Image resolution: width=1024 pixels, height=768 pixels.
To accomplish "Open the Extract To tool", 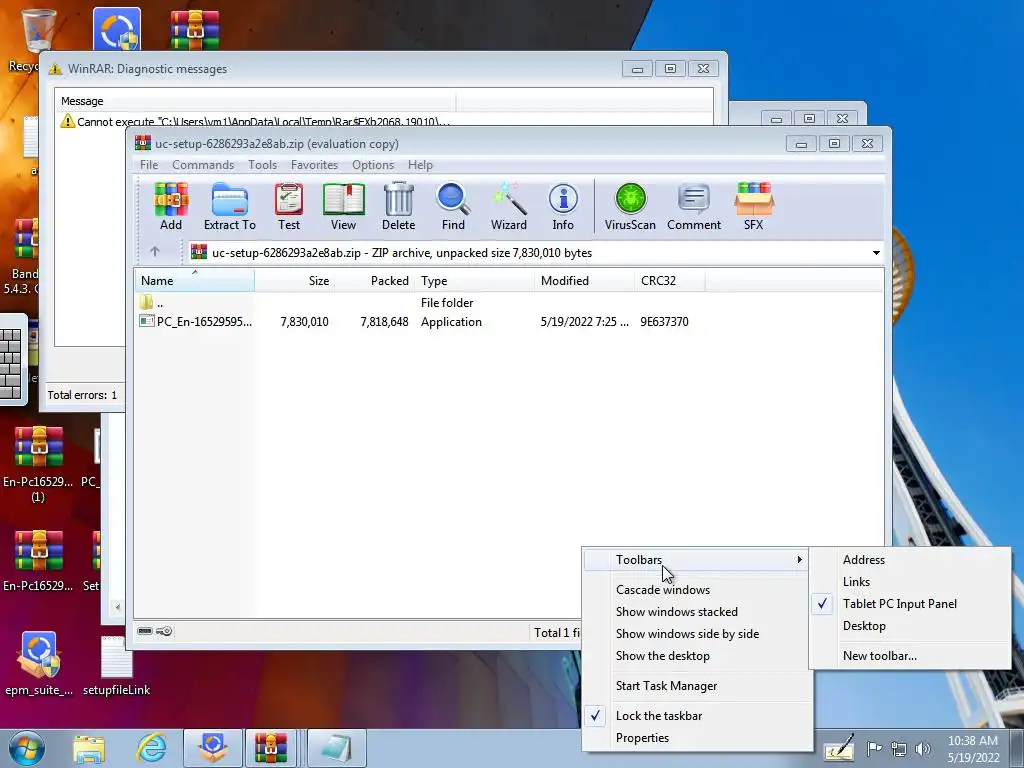I will 229,206.
